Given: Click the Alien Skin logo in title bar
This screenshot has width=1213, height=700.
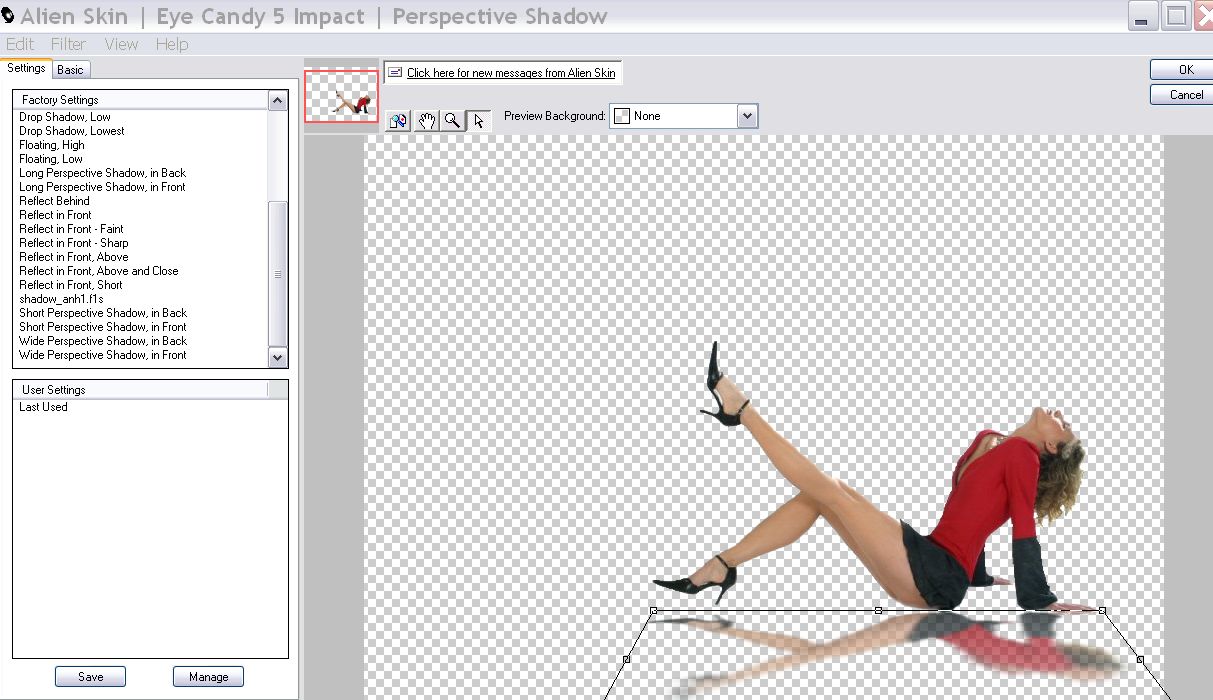Looking at the screenshot, I should (x=9, y=16).
